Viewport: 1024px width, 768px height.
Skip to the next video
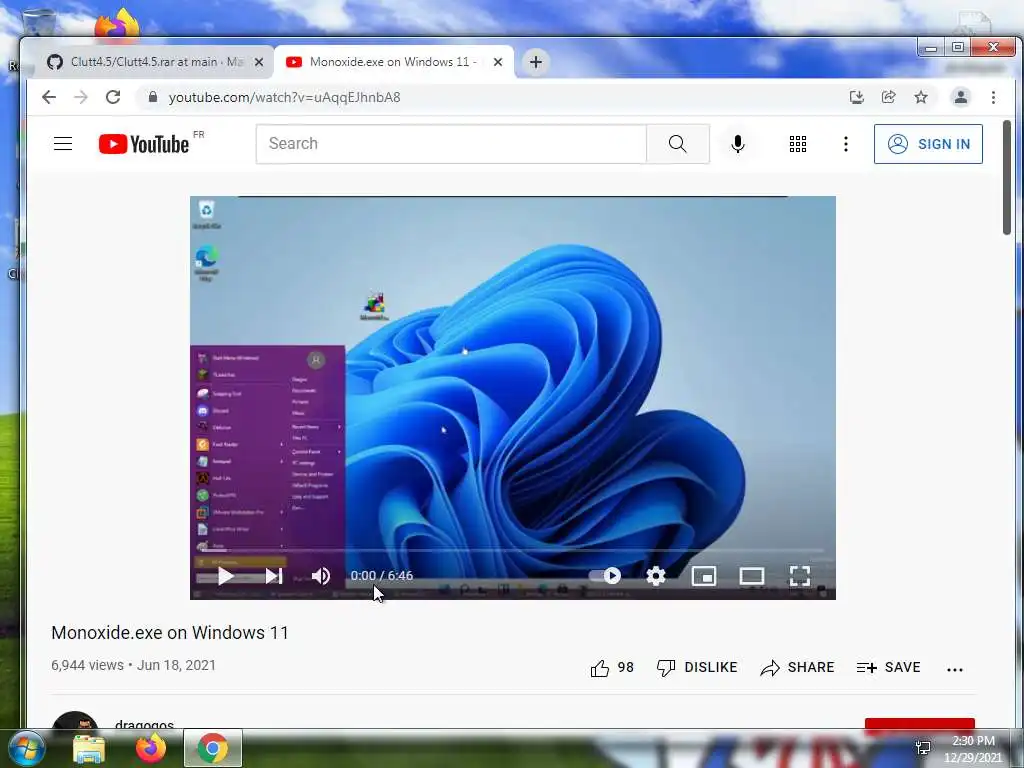point(274,576)
